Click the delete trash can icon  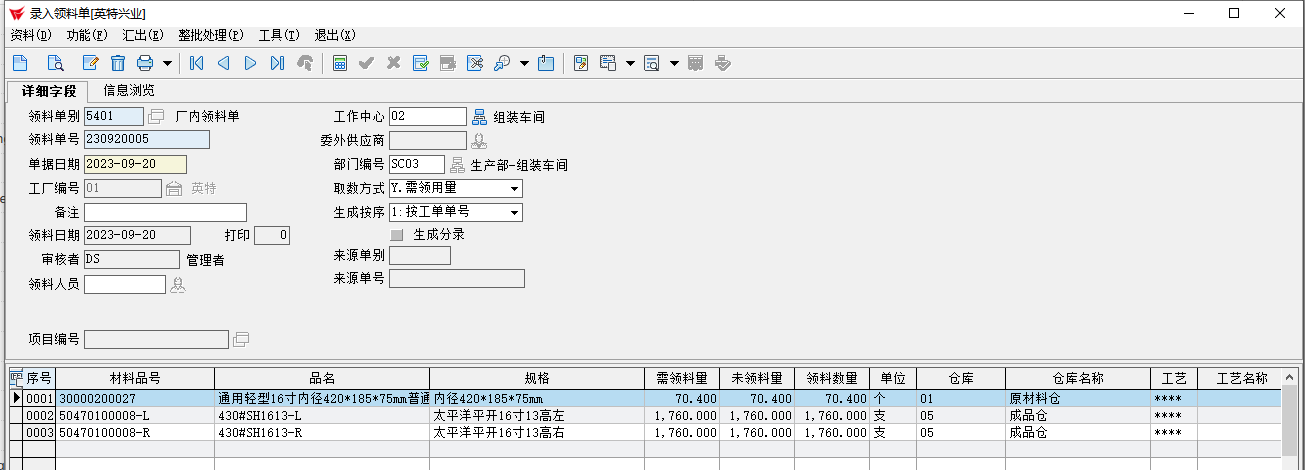[x=118, y=63]
